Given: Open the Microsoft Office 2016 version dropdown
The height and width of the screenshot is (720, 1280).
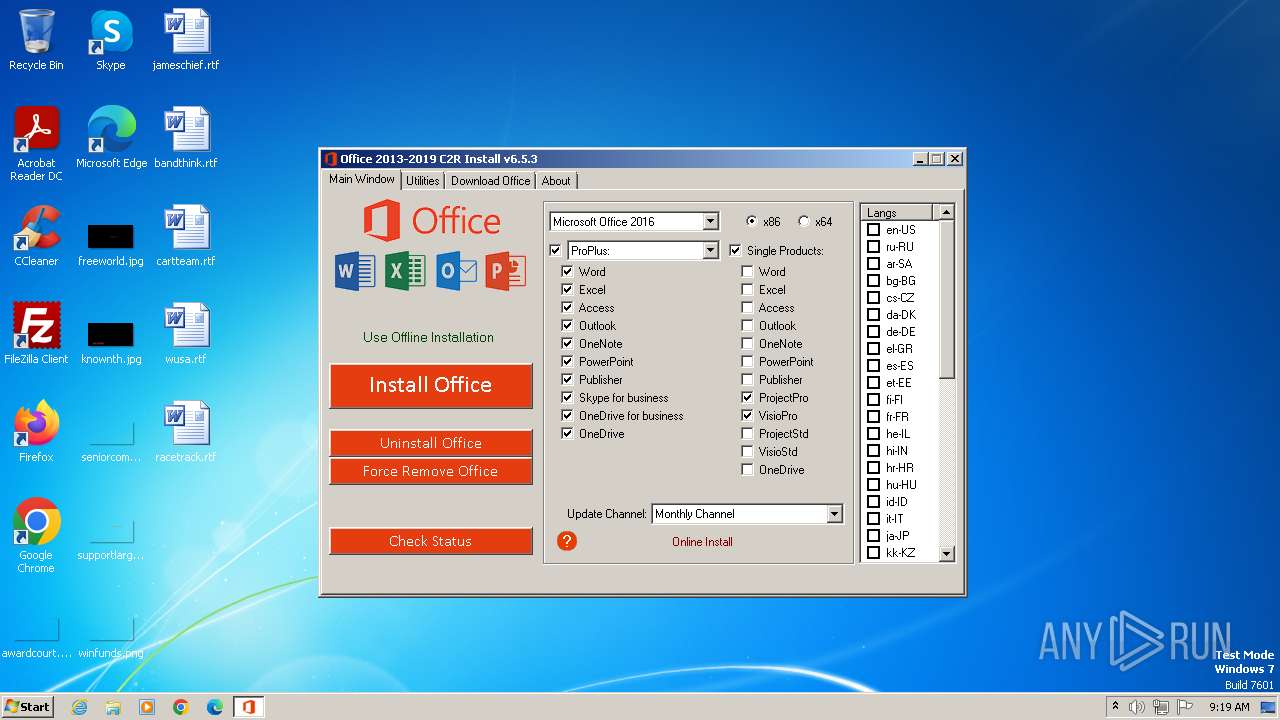Looking at the screenshot, I should (710, 221).
